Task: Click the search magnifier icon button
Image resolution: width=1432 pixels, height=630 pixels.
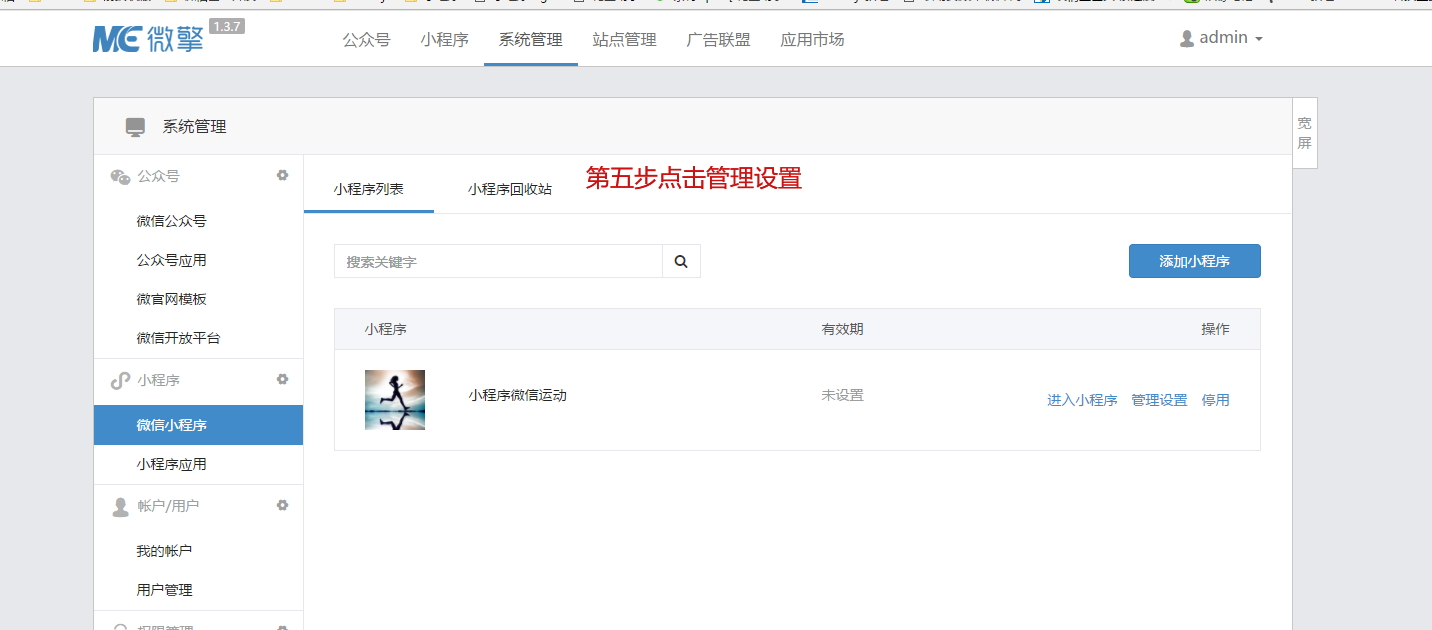Action: point(681,261)
